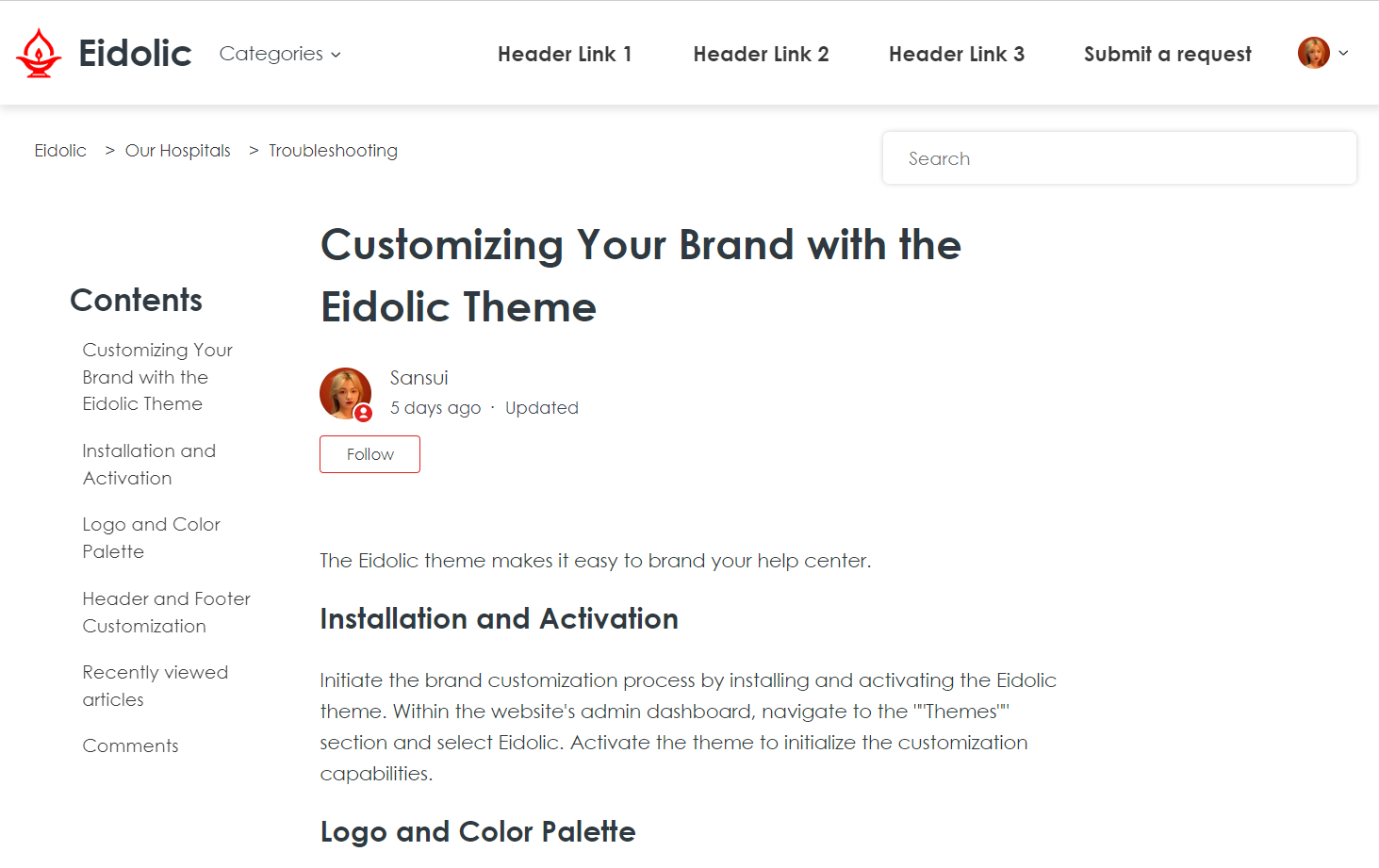The width and height of the screenshot is (1379, 868).
Task: Open Troubleshooting breadcrumb section
Action: point(333,151)
